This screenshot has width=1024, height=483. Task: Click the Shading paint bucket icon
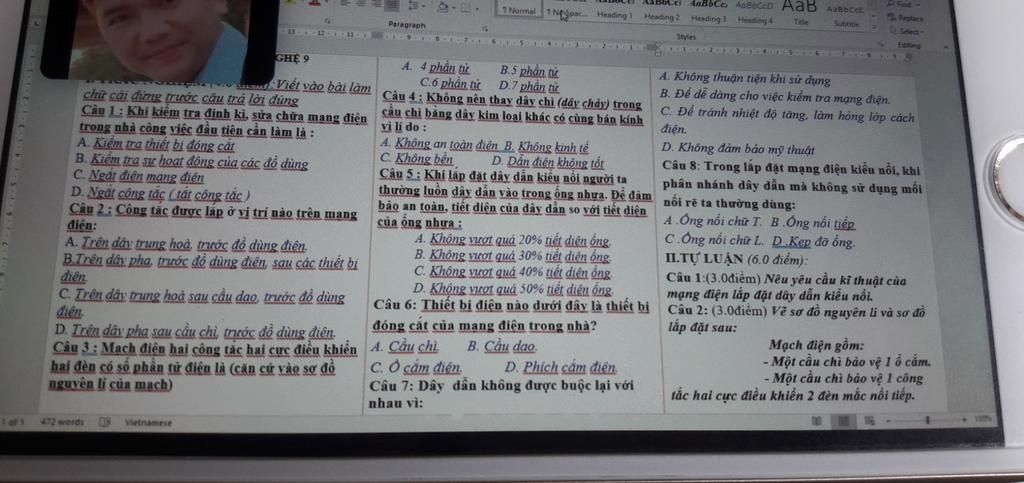(443, 7)
